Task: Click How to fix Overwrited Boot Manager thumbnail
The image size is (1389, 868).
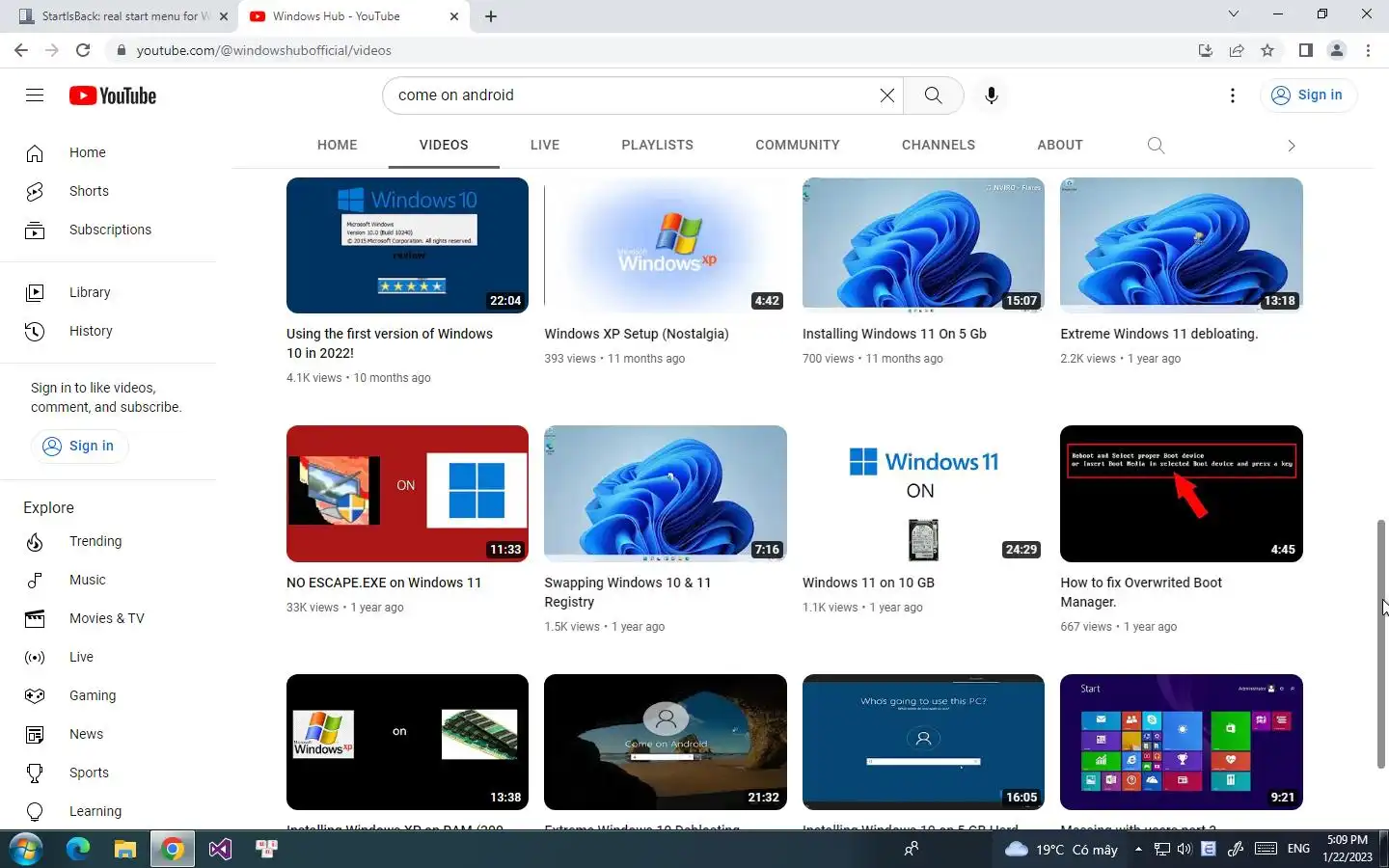Action: 1181,494
